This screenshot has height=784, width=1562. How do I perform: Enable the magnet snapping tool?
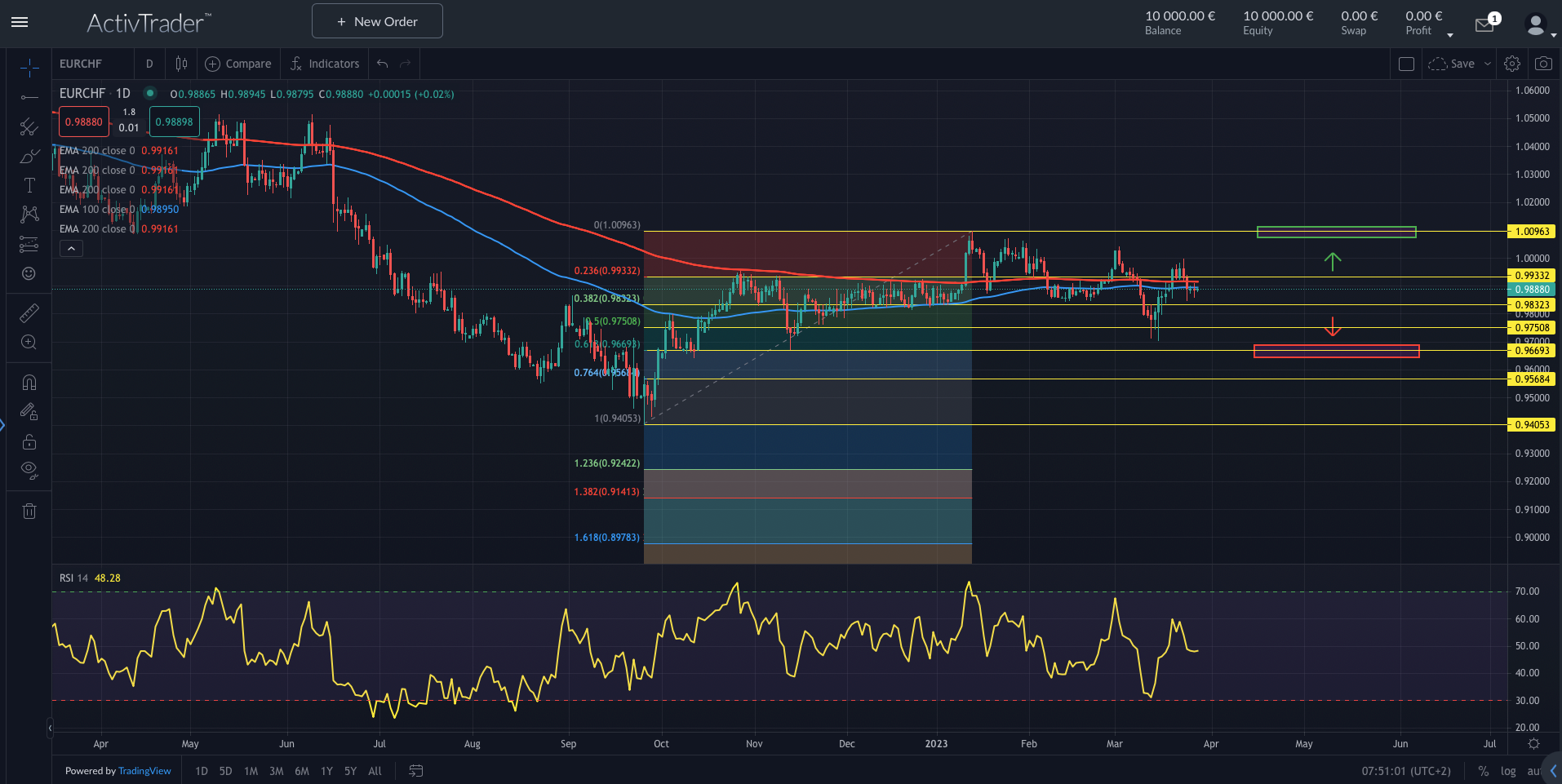point(29,381)
